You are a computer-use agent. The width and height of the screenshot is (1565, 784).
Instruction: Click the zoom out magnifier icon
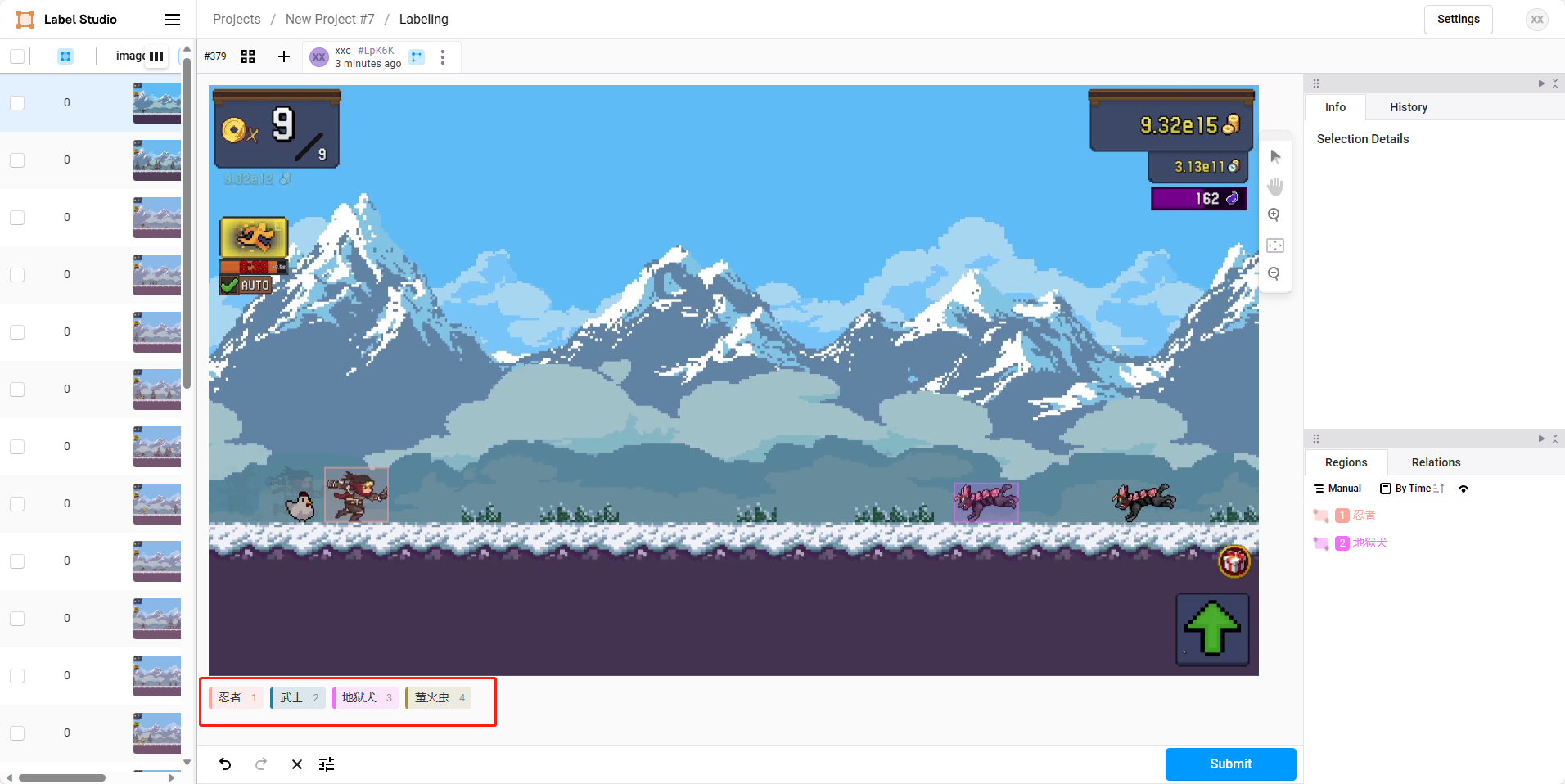pyautogui.click(x=1274, y=274)
